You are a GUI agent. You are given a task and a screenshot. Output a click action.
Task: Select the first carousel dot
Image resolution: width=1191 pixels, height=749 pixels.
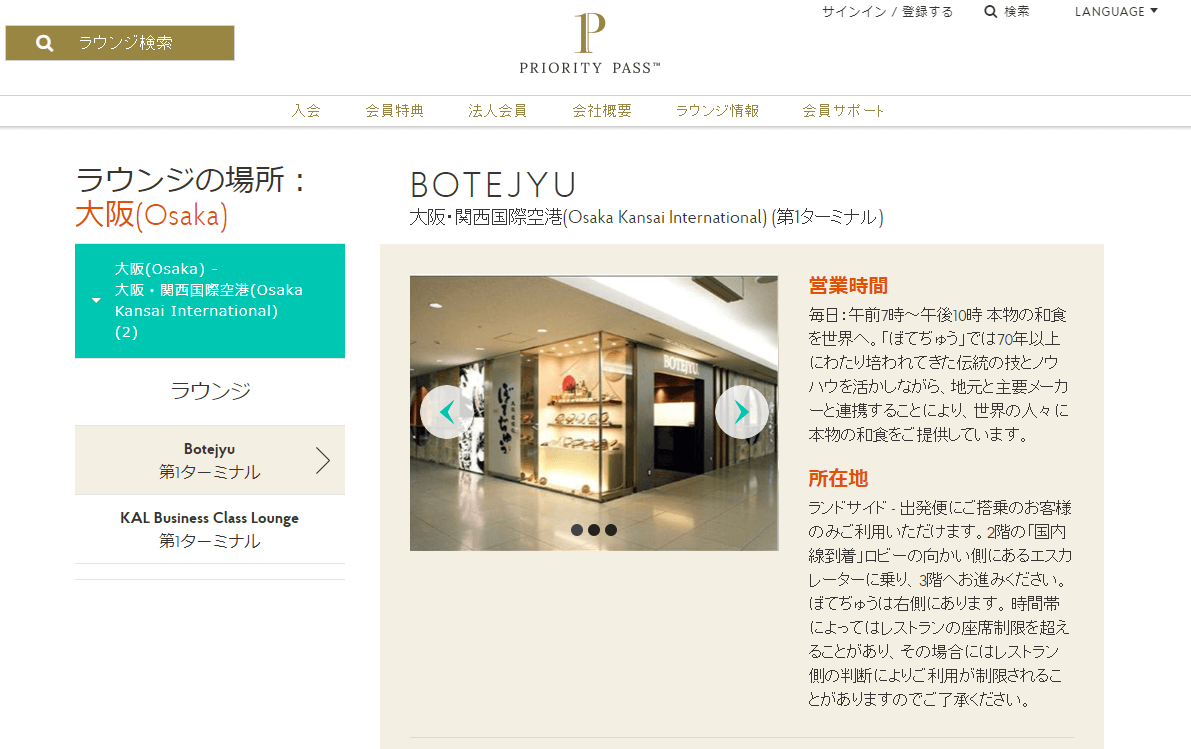577,530
